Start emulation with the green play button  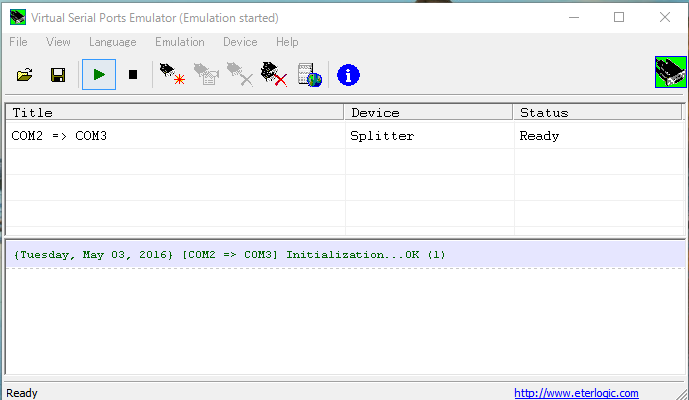click(99, 74)
